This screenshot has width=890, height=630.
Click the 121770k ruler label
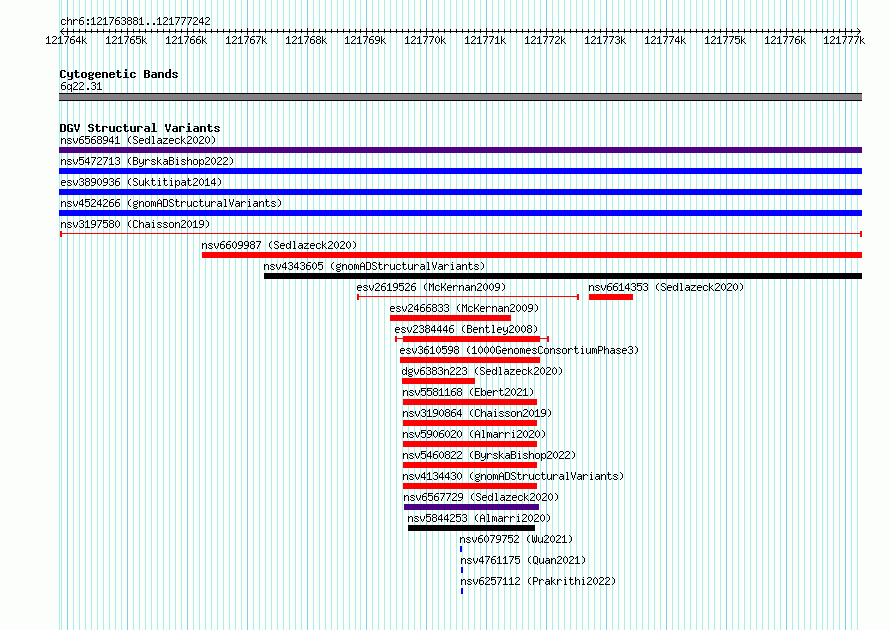pos(425,40)
